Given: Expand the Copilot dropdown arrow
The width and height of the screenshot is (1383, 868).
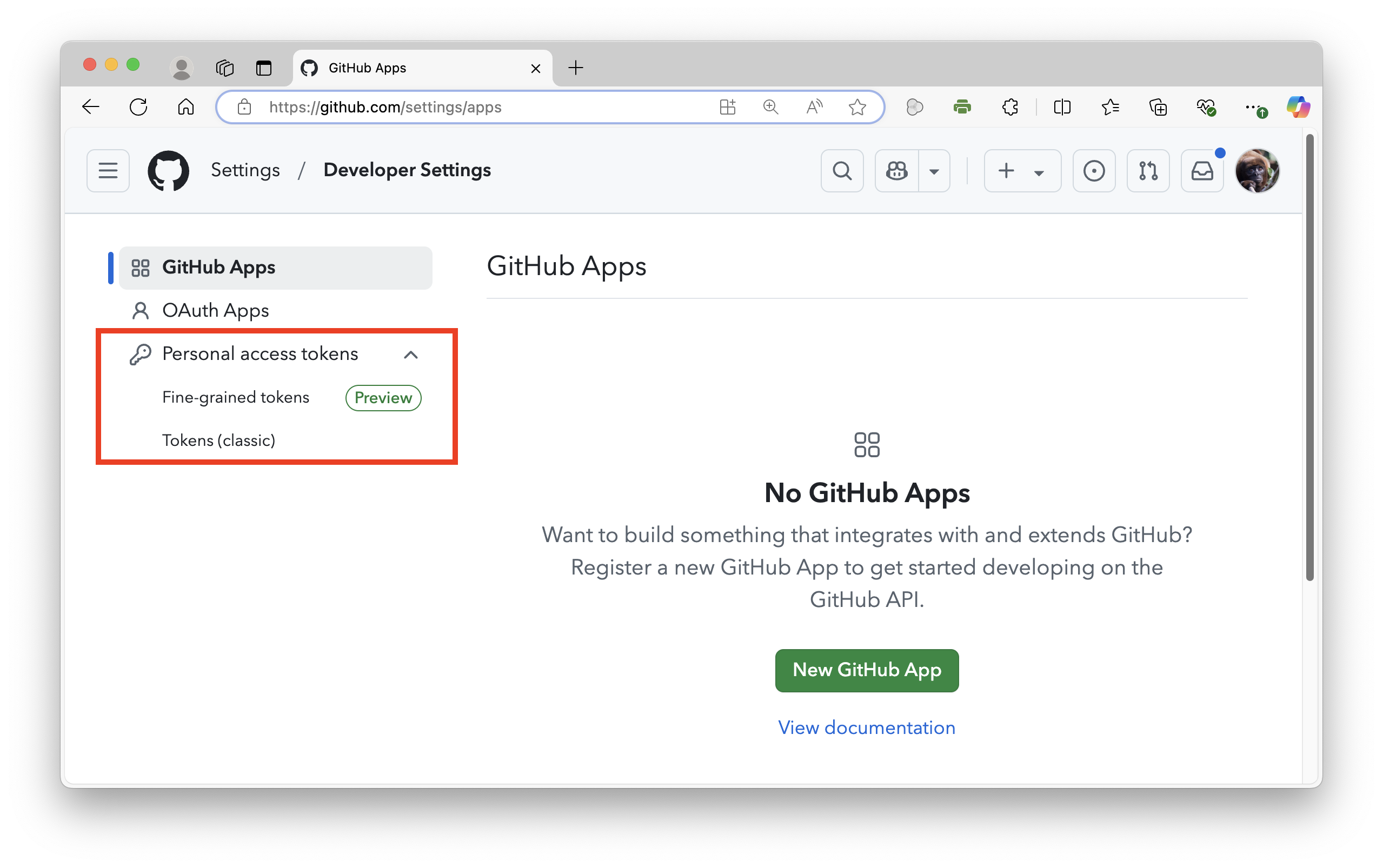Looking at the screenshot, I should point(934,171).
